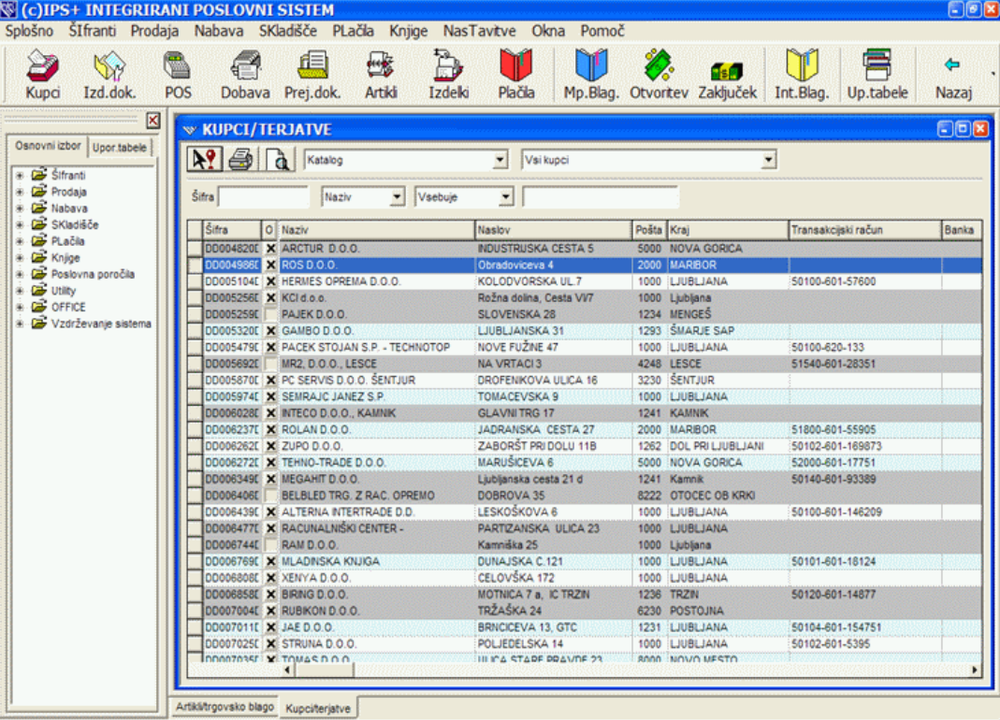The height and width of the screenshot is (720, 1000).
Task: Toggle the O checkbox for PAJEK D.O.O.
Action: (270, 314)
